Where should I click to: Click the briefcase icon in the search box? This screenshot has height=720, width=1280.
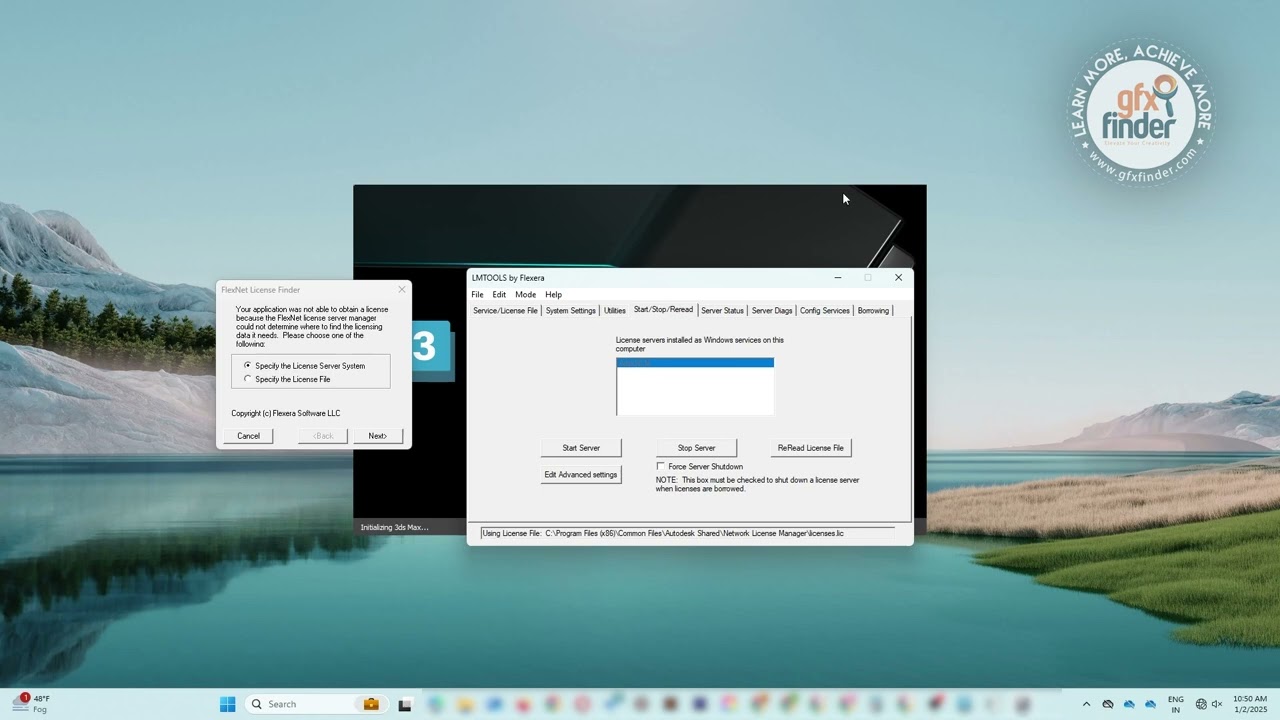point(371,704)
